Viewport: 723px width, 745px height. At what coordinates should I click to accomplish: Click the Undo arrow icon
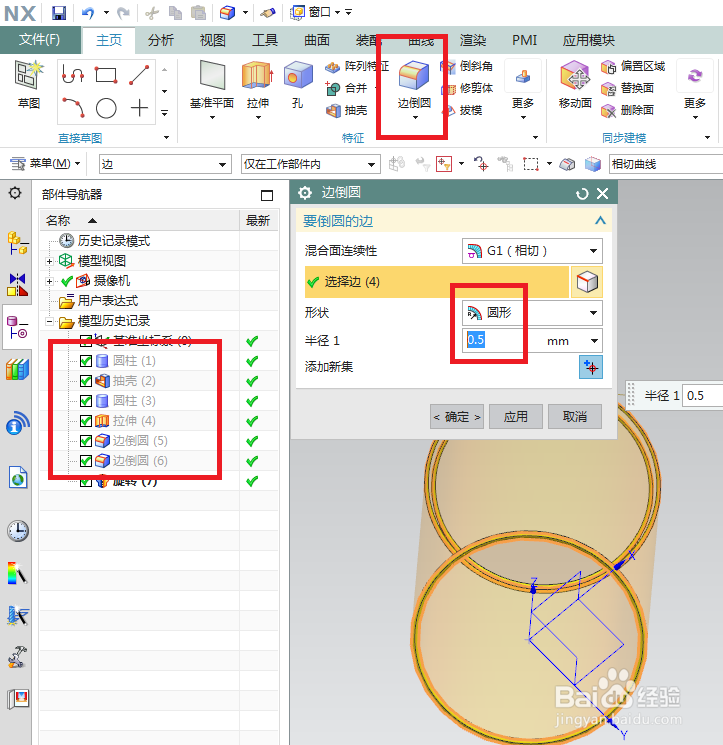click(x=88, y=13)
